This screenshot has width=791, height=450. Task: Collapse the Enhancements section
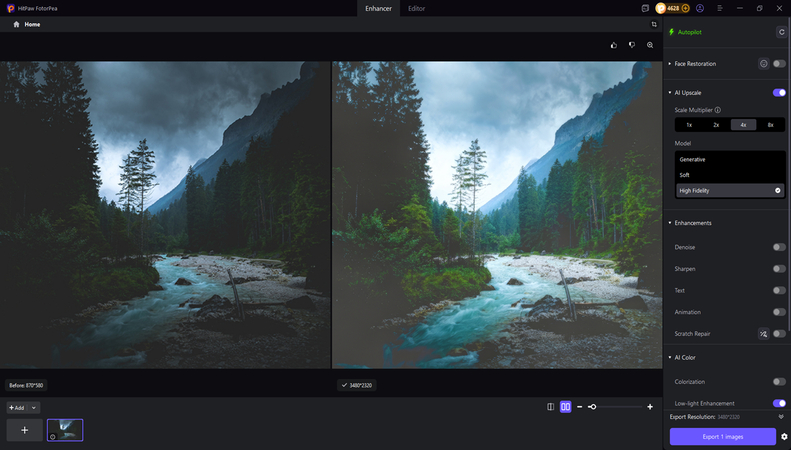click(x=670, y=222)
